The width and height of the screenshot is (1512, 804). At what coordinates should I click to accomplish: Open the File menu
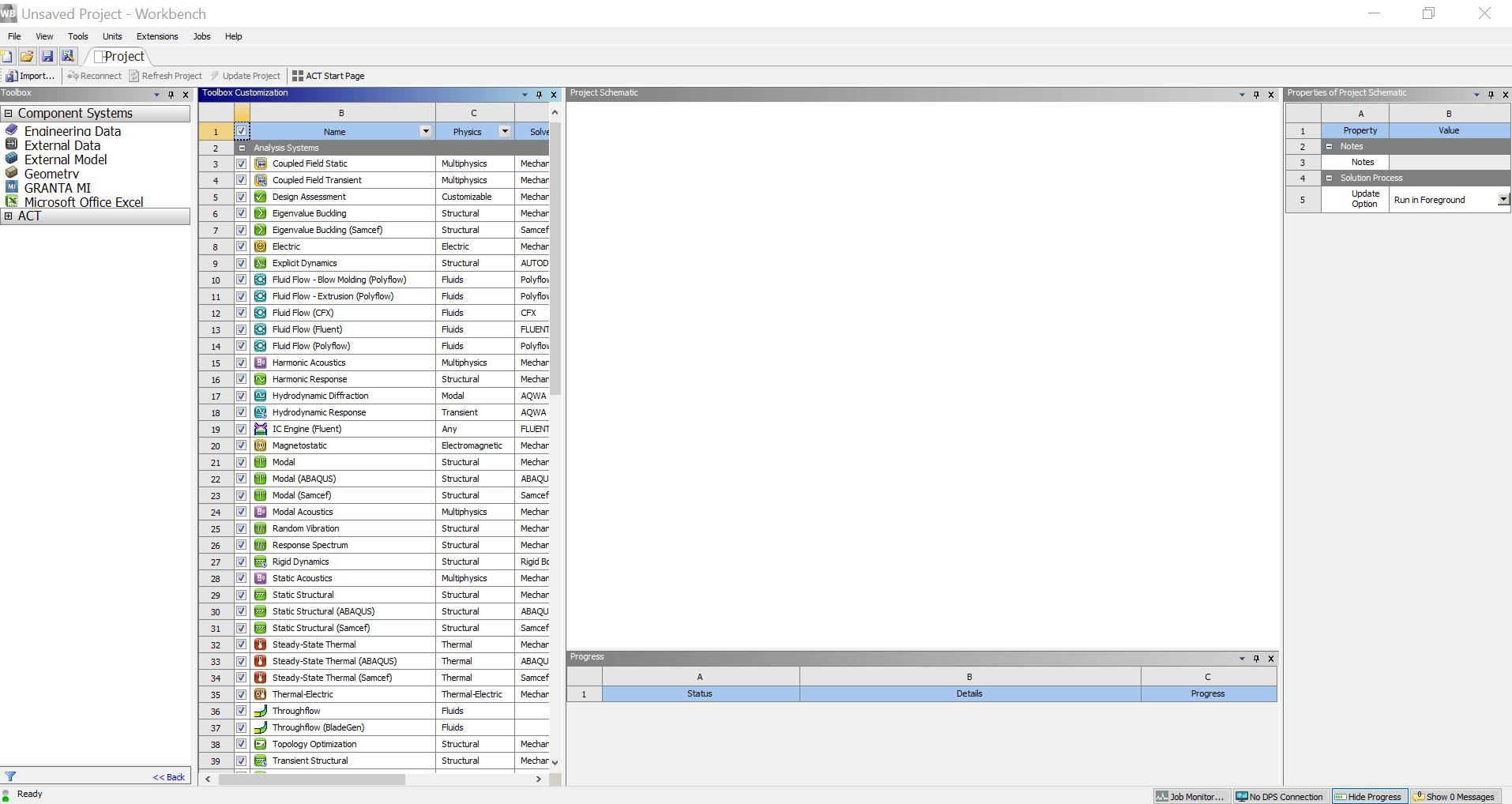(14, 36)
